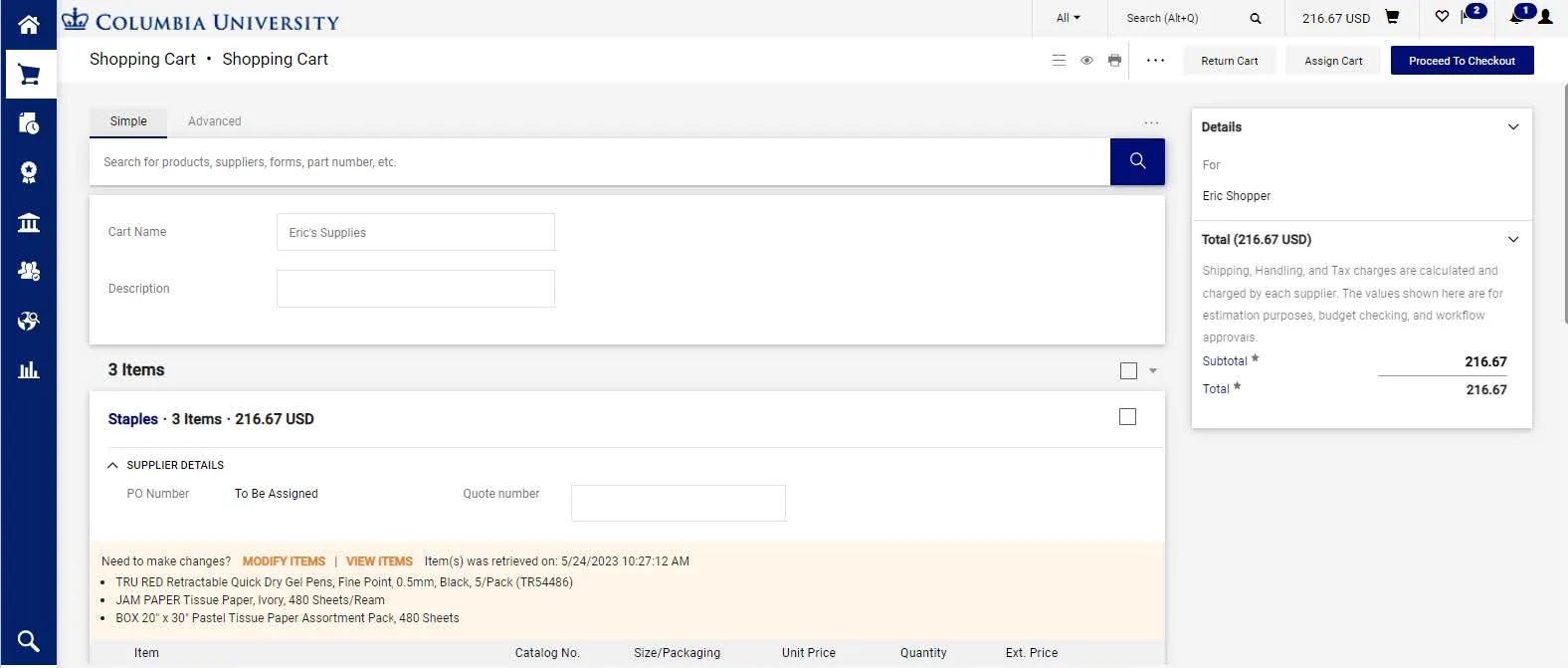The image size is (1568, 668).
Task: Open the cart icon beside 216.67 USD
Action: pos(1392,17)
